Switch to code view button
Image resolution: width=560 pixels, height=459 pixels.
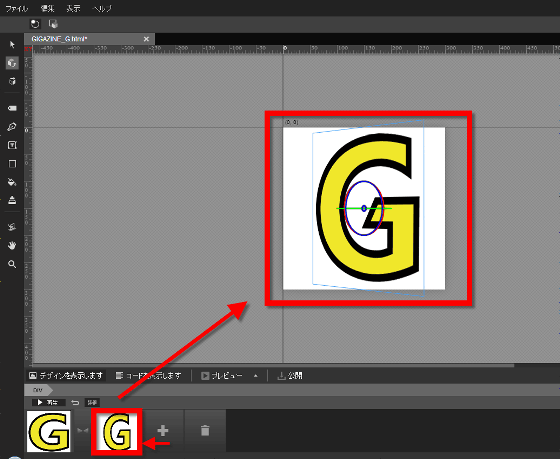tap(149, 376)
